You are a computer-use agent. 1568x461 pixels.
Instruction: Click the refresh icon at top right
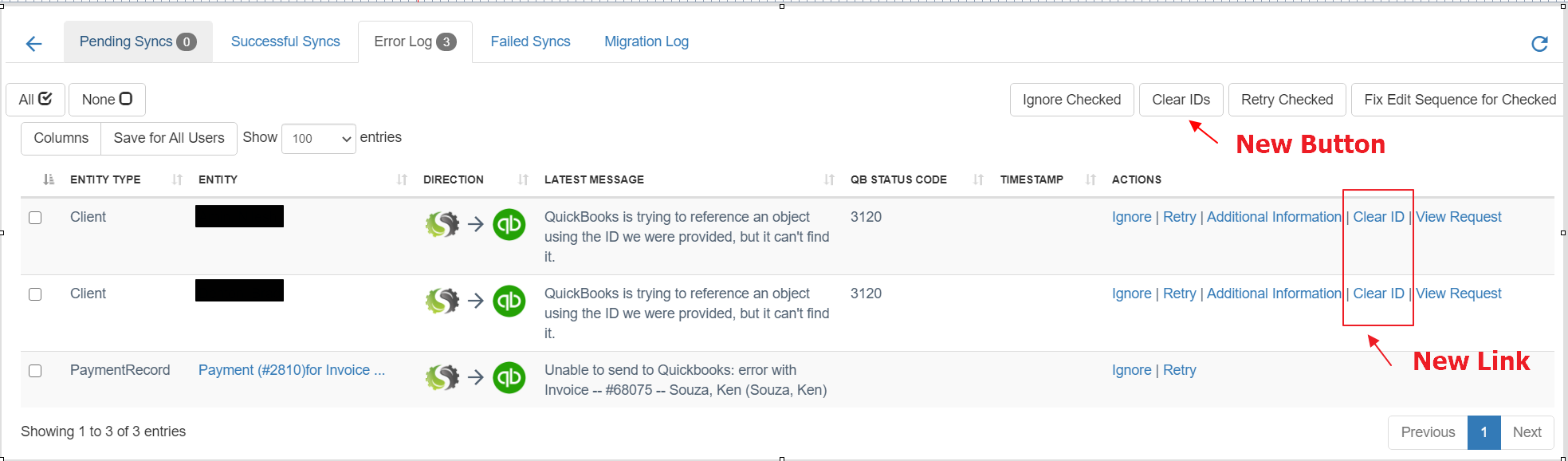1539,44
